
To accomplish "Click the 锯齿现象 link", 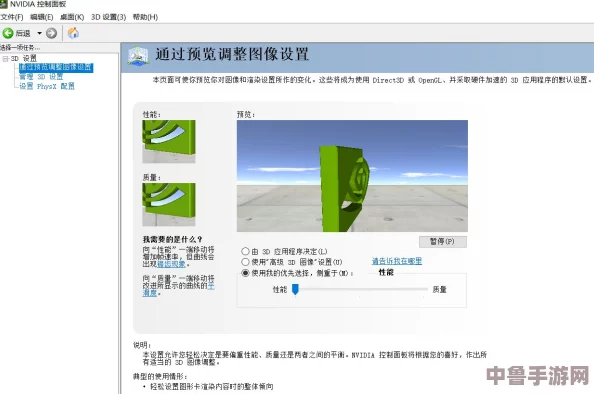I will [x=171, y=264].
